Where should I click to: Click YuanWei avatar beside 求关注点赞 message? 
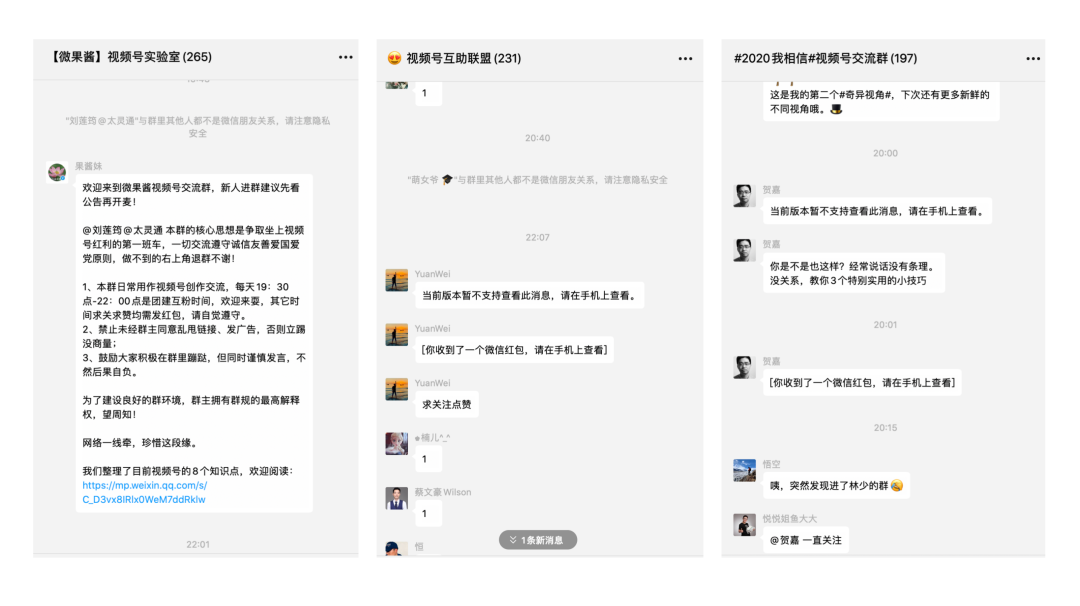(397, 389)
